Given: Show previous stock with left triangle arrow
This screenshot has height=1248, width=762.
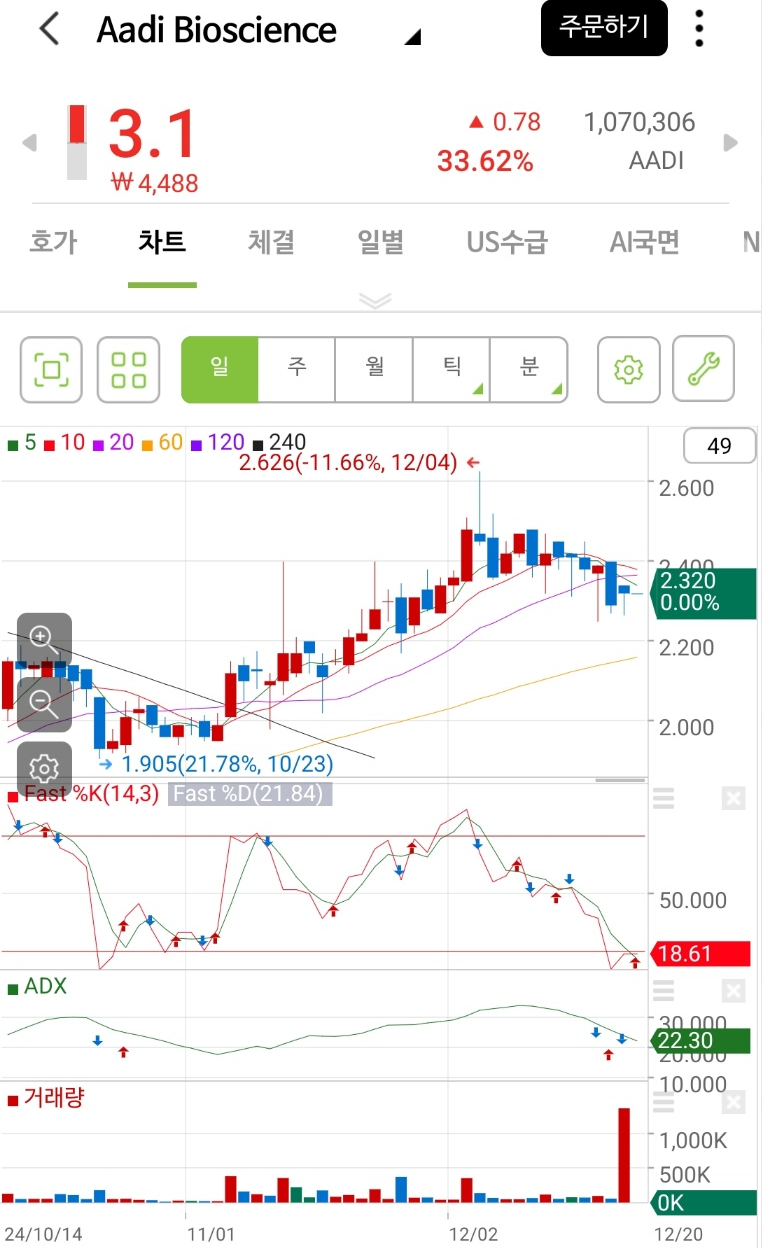Looking at the screenshot, I should click(x=30, y=143).
